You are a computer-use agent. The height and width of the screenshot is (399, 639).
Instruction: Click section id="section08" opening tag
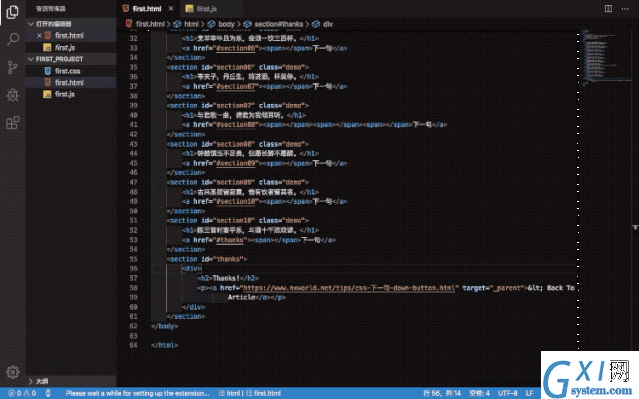(x=238, y=144)
